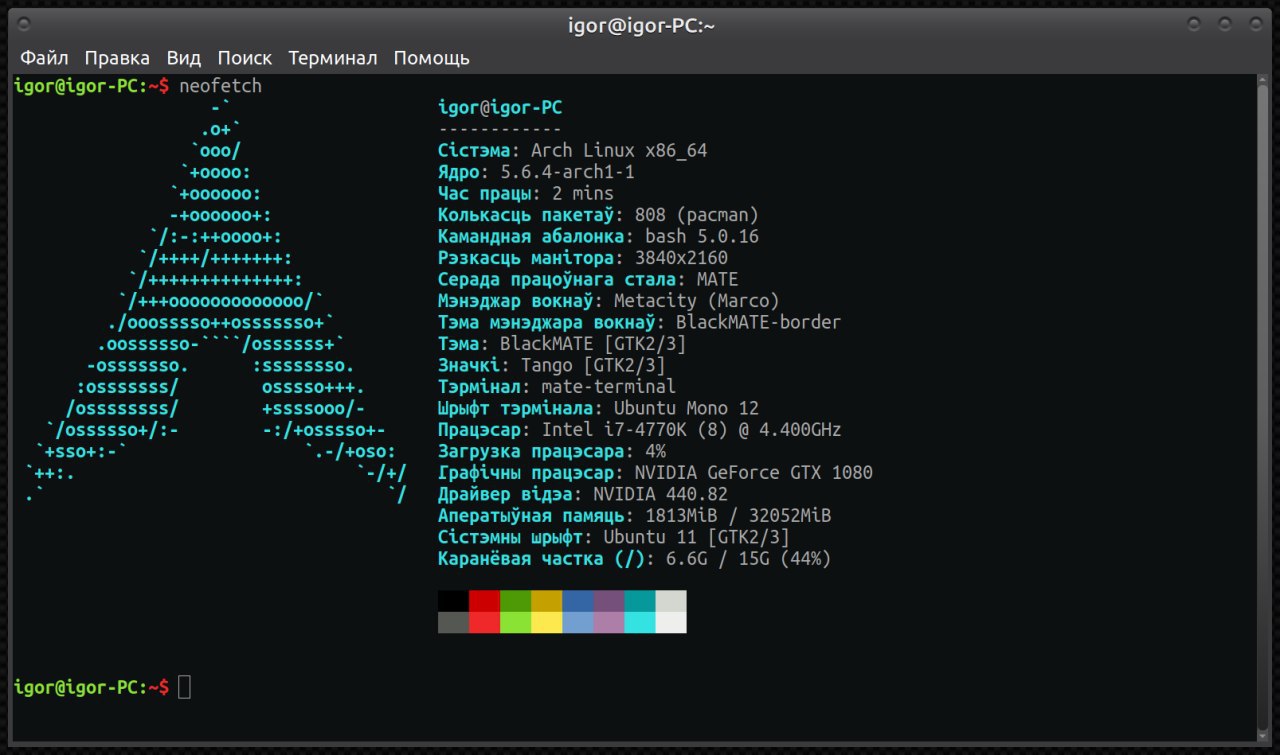Click the line "Значкі: Tango [GTK2/3]"
The height and width of the screenshot is (755, 1280).
tap(552, 366)
